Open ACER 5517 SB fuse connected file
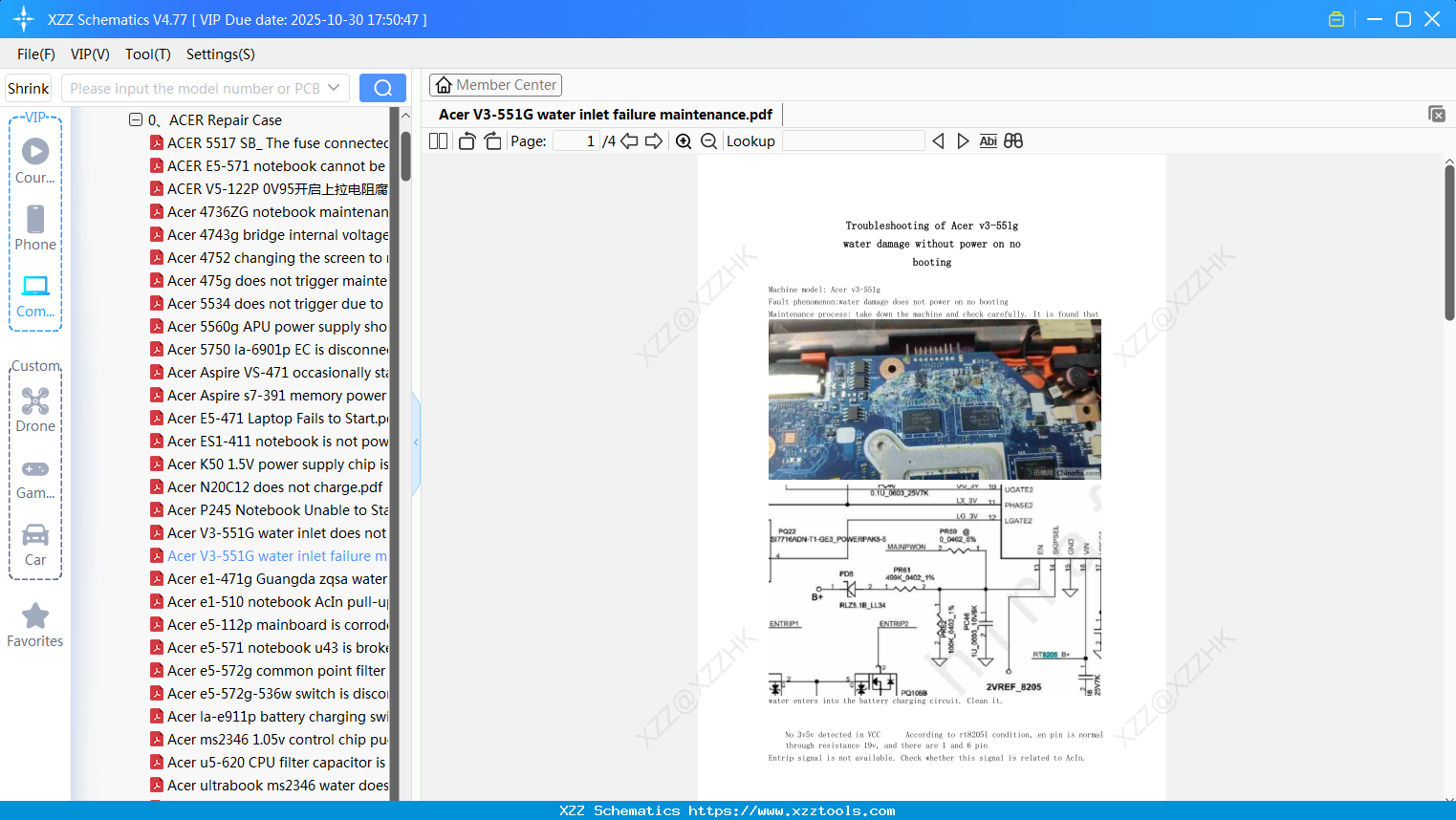The height and width of the screenshot is (820, 1456). point(270,142)
